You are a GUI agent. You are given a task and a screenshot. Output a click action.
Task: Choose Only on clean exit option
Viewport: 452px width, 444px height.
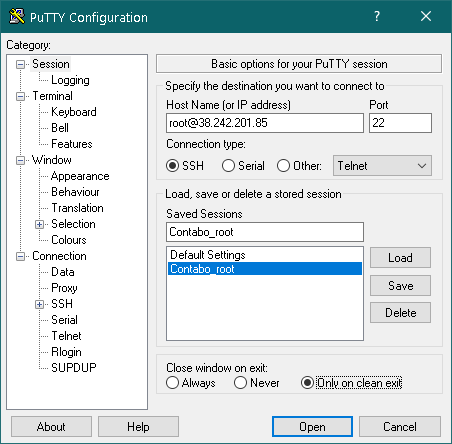(307, 383)
